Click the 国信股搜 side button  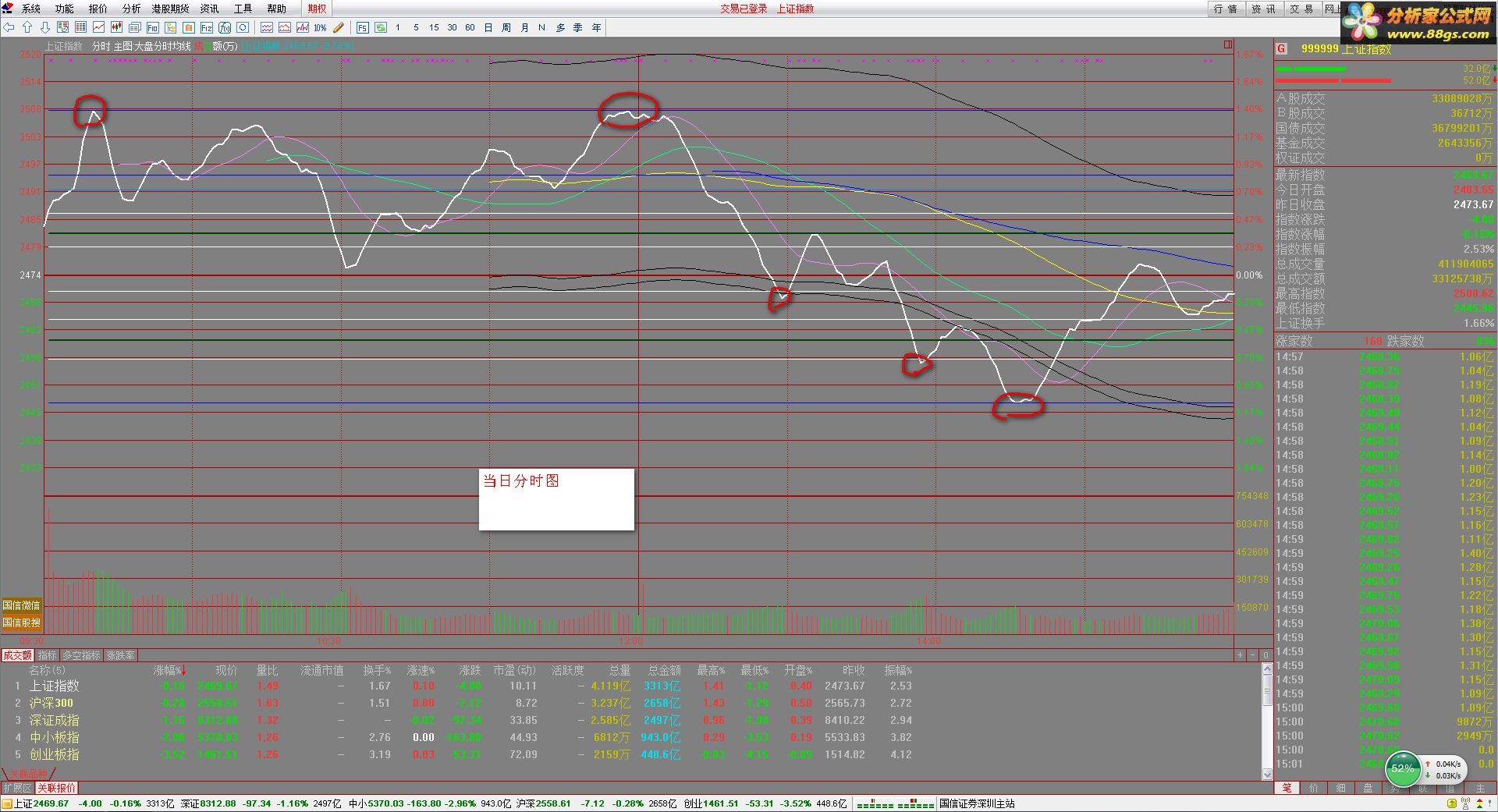click(21, 622)
